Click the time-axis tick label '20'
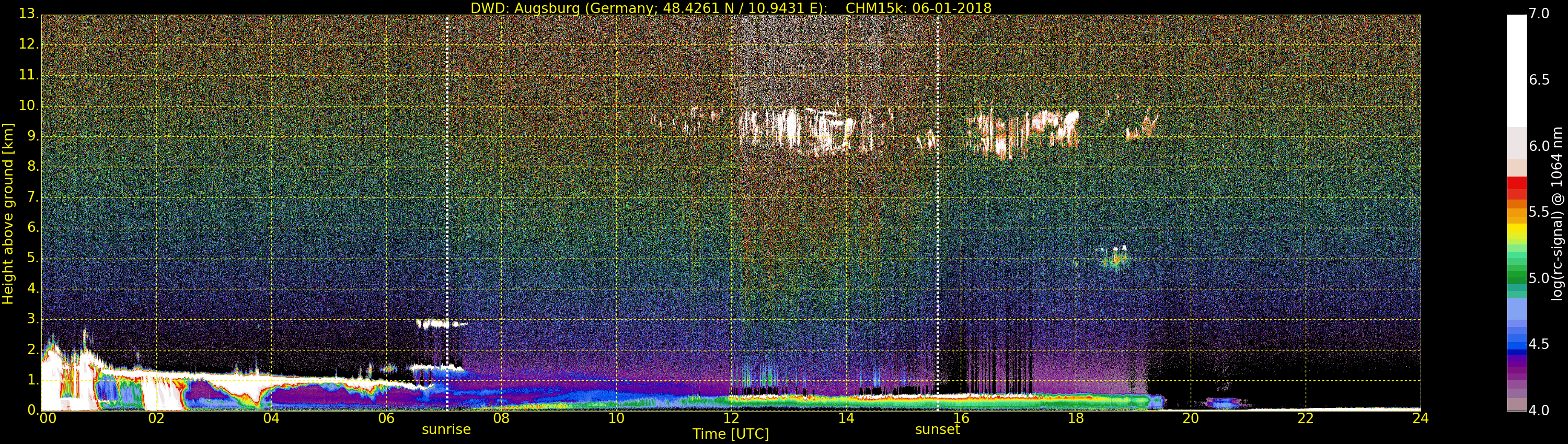The width and height of the screenshot is (1568, 444). pos(1191,418)
